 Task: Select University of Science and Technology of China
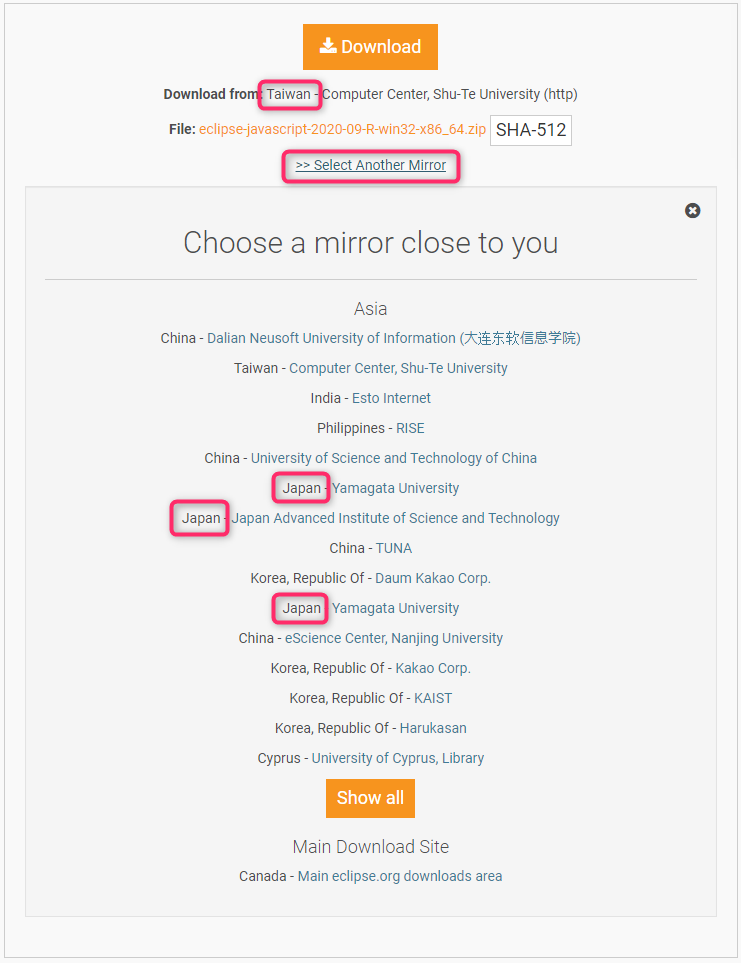[x=394, y=458]
